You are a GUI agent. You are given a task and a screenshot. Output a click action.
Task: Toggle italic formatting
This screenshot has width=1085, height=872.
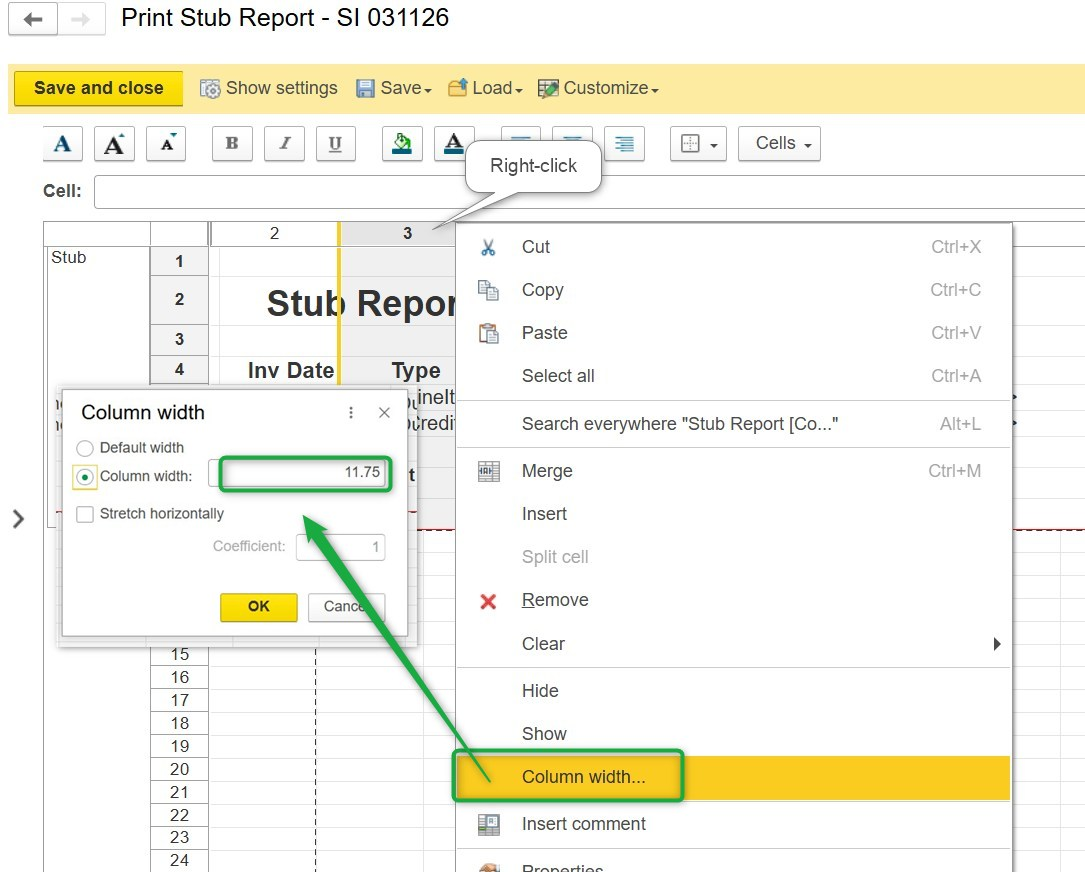284,144
